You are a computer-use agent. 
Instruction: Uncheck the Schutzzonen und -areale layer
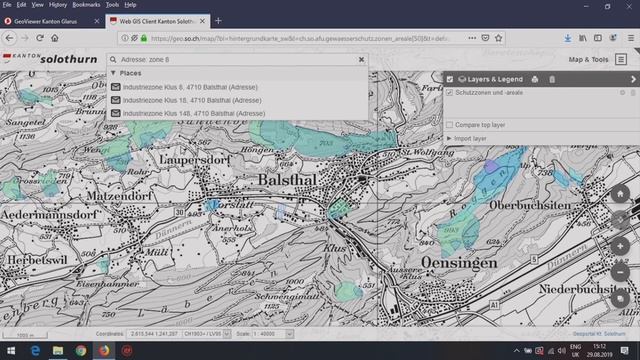pyautogui.click(x=449, y=93)
